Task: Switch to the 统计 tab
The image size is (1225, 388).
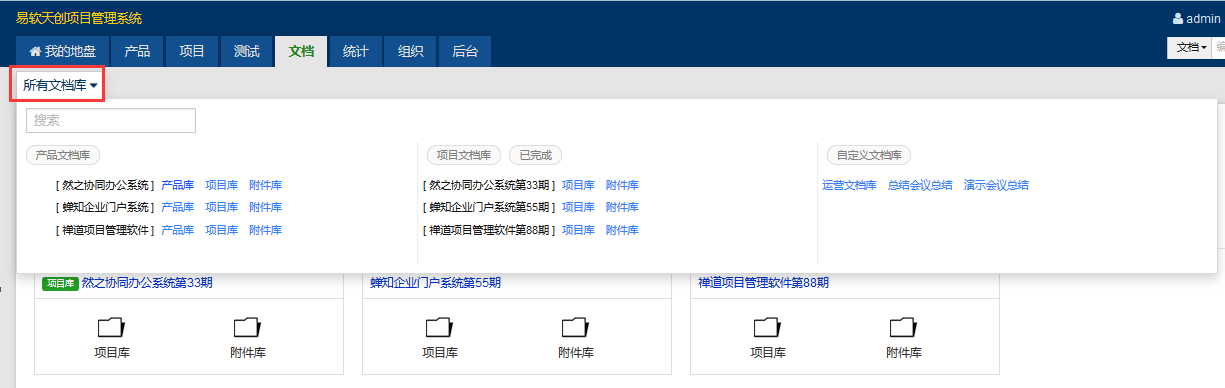Action: point(355,51)
